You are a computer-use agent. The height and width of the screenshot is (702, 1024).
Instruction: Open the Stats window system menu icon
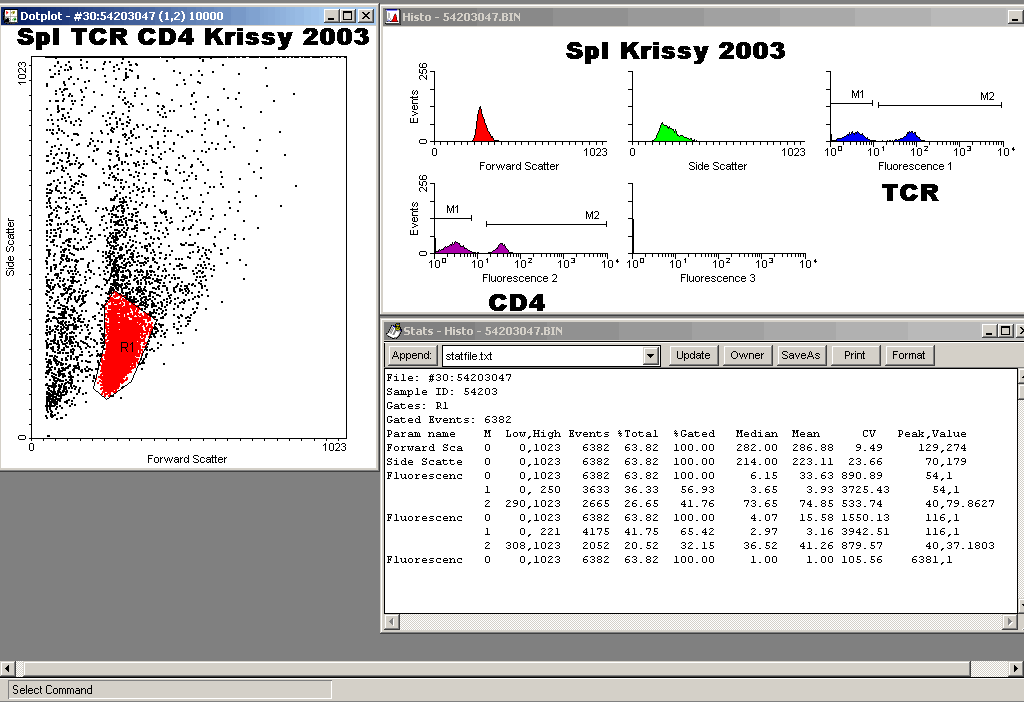(x=393, y=331)
